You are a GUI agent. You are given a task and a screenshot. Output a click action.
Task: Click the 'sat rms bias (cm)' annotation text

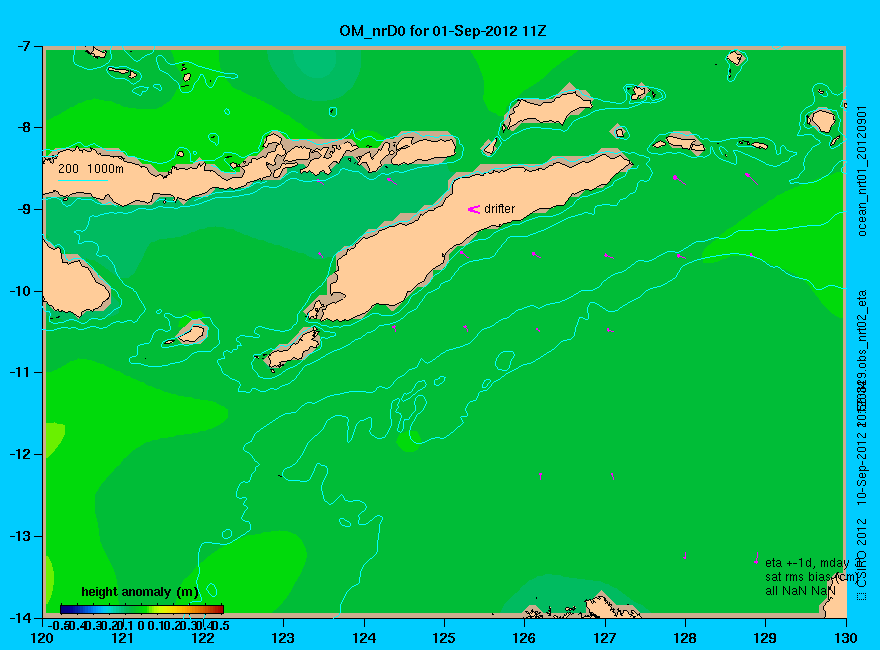pos(811,577)
